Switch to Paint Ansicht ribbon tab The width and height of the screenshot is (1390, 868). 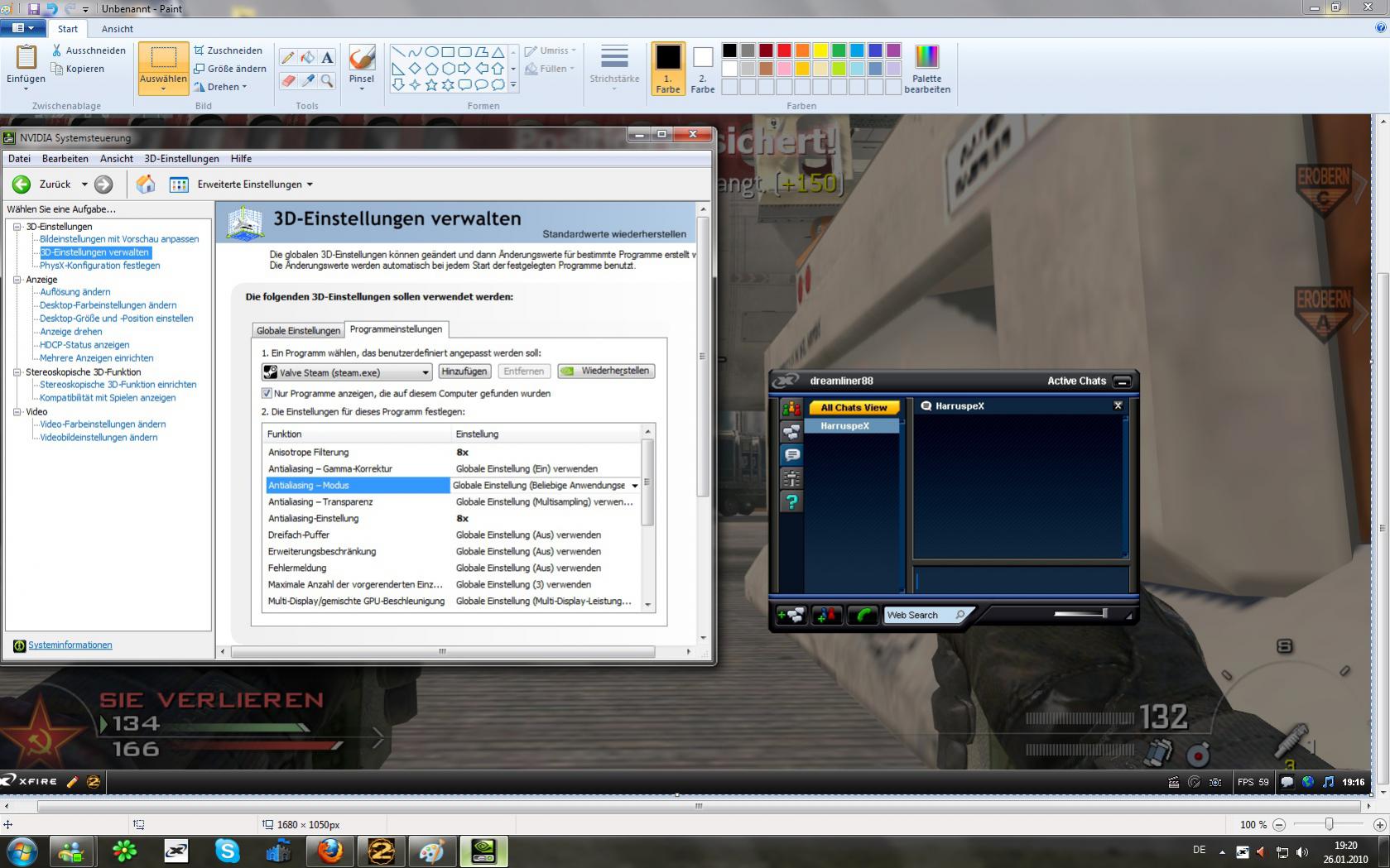click(118, 29)
